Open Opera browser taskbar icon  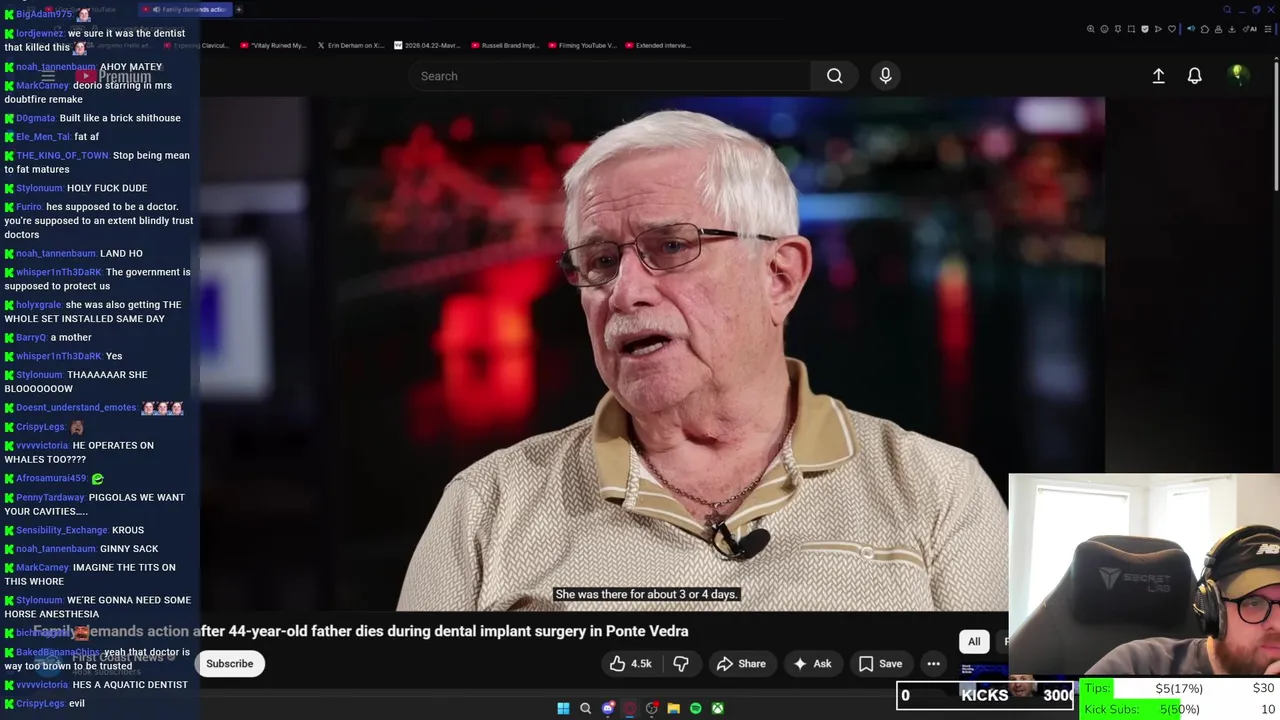tap(629, 708)
